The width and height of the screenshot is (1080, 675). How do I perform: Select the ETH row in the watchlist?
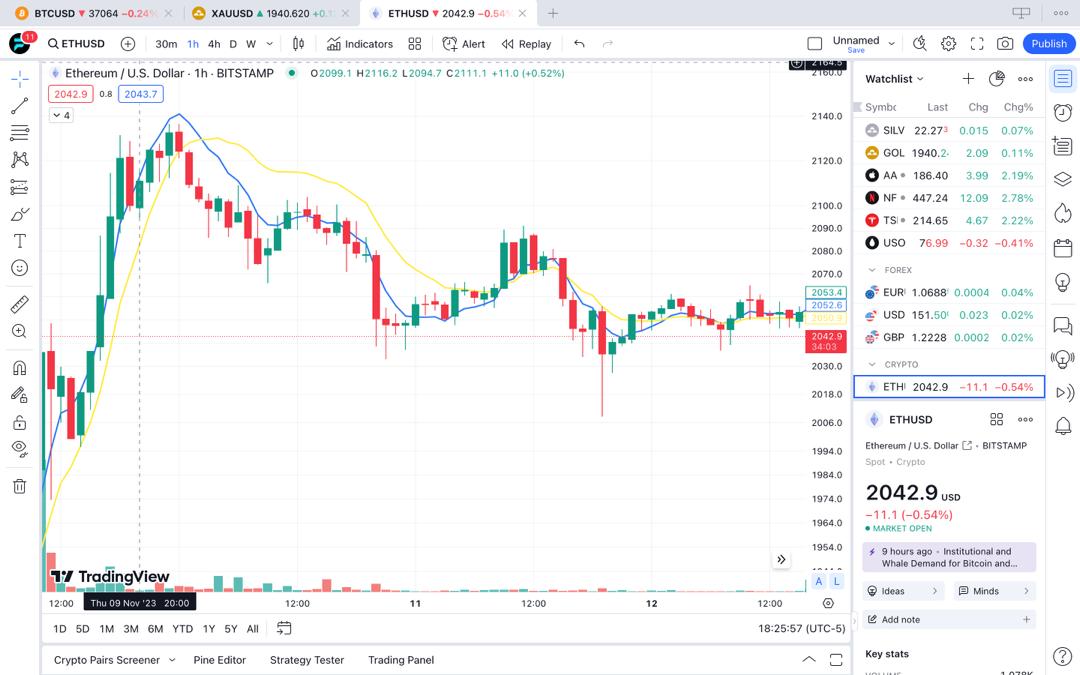pos(948,387)
